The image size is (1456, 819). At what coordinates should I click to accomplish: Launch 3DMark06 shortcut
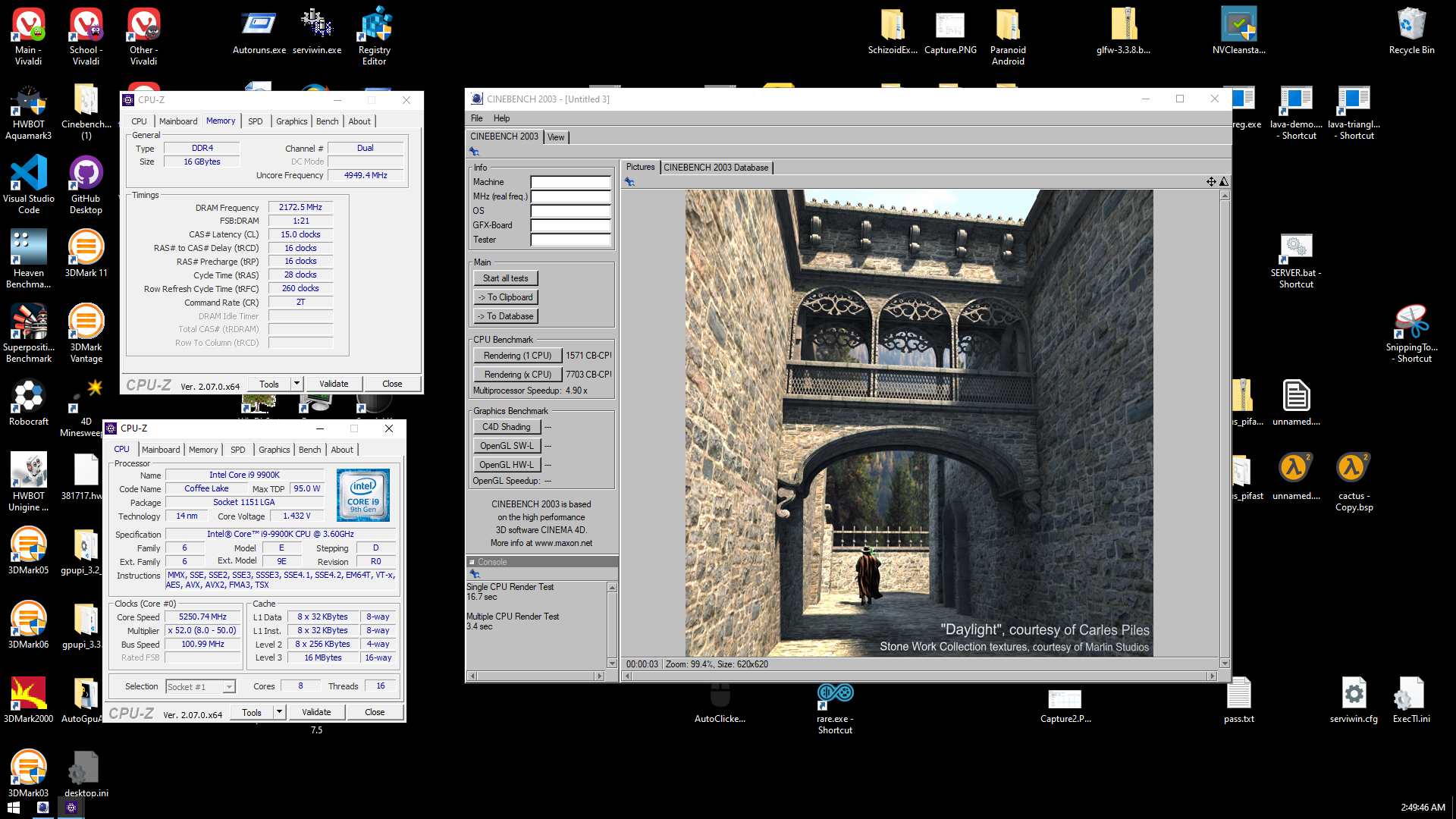tap(29, 626)
